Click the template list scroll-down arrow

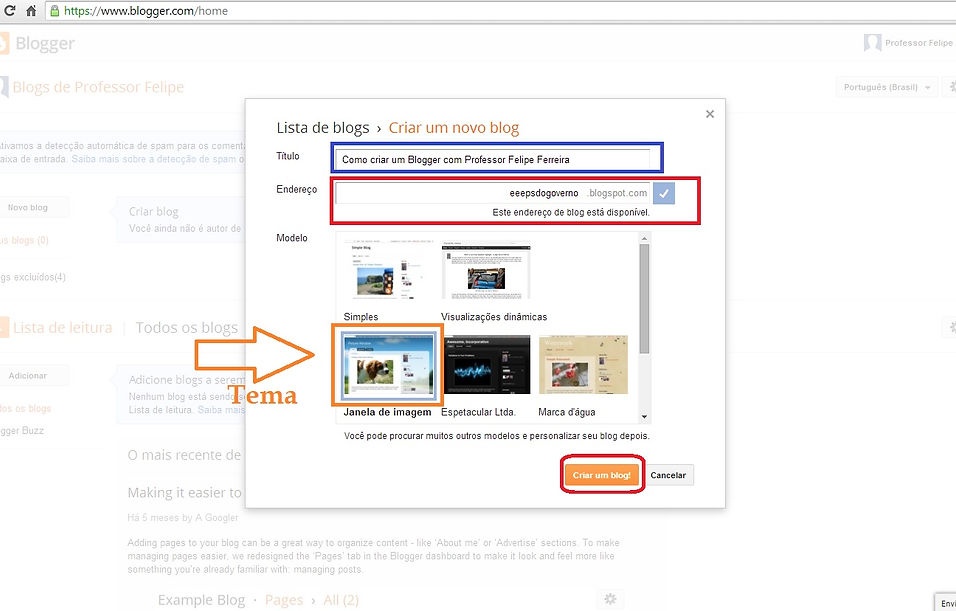tap(644, 417)
